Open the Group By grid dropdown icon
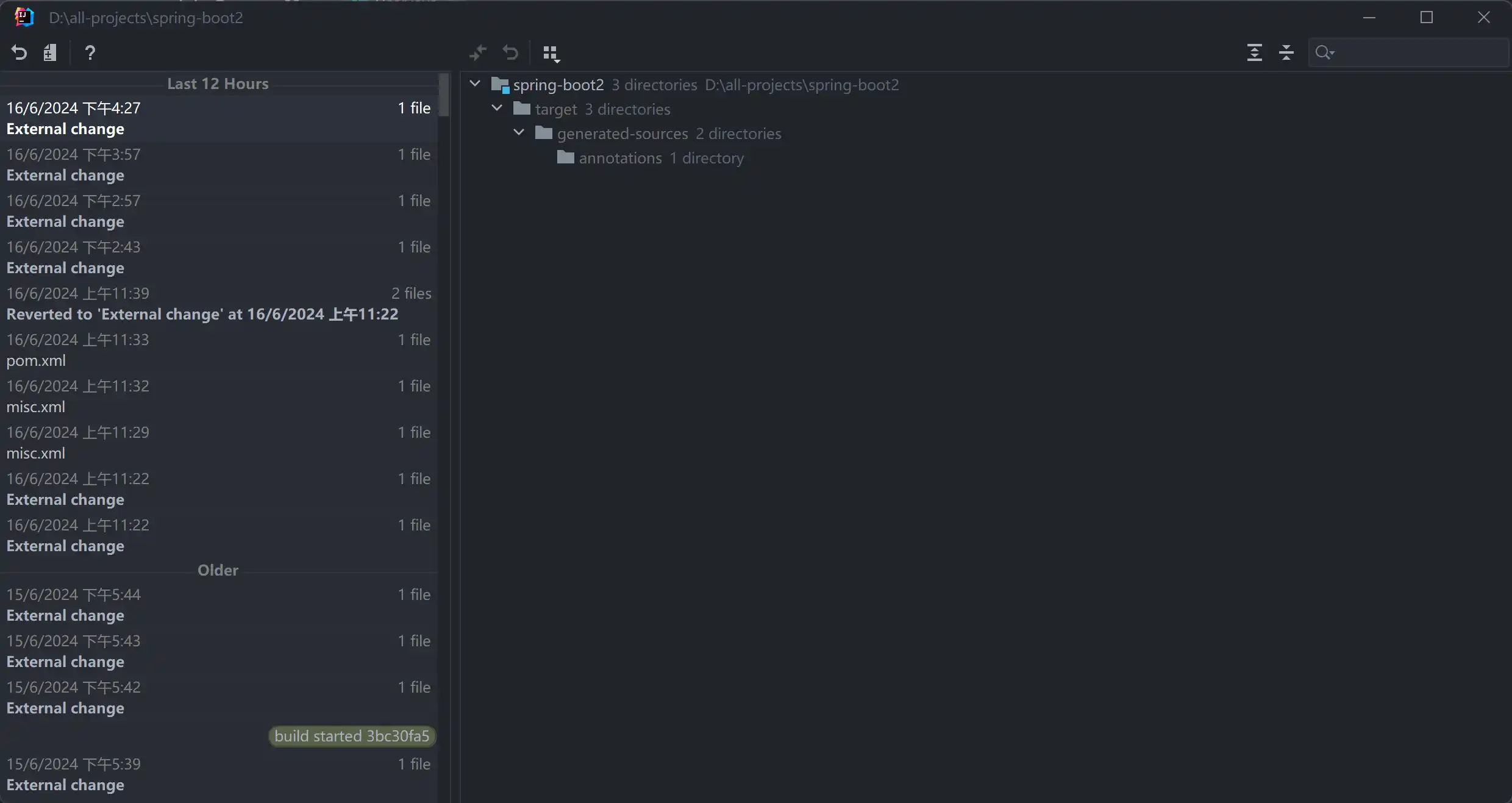Image resolution: width=1512 pixels, height=803 pixels. (551, 54)
